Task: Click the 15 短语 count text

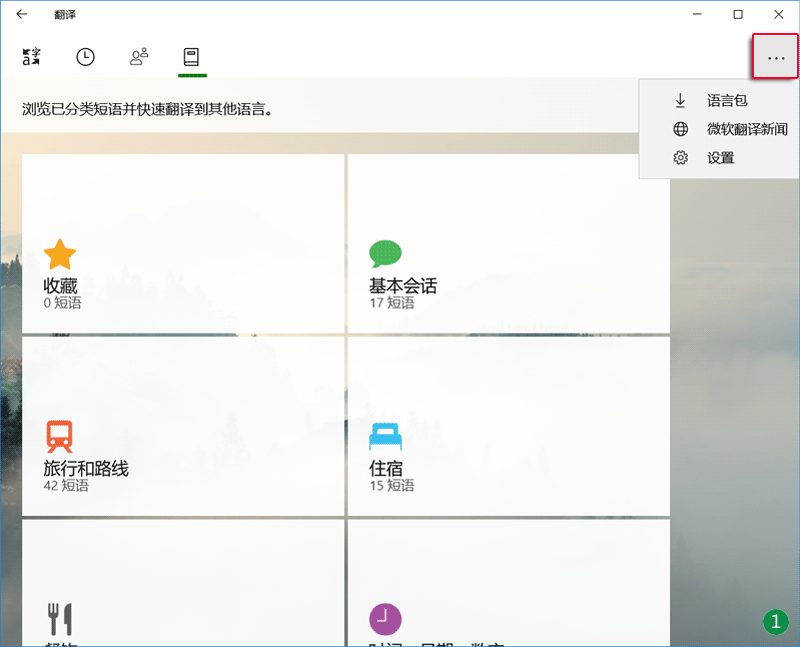Action: pyautogui.click(x=392, y=485)
